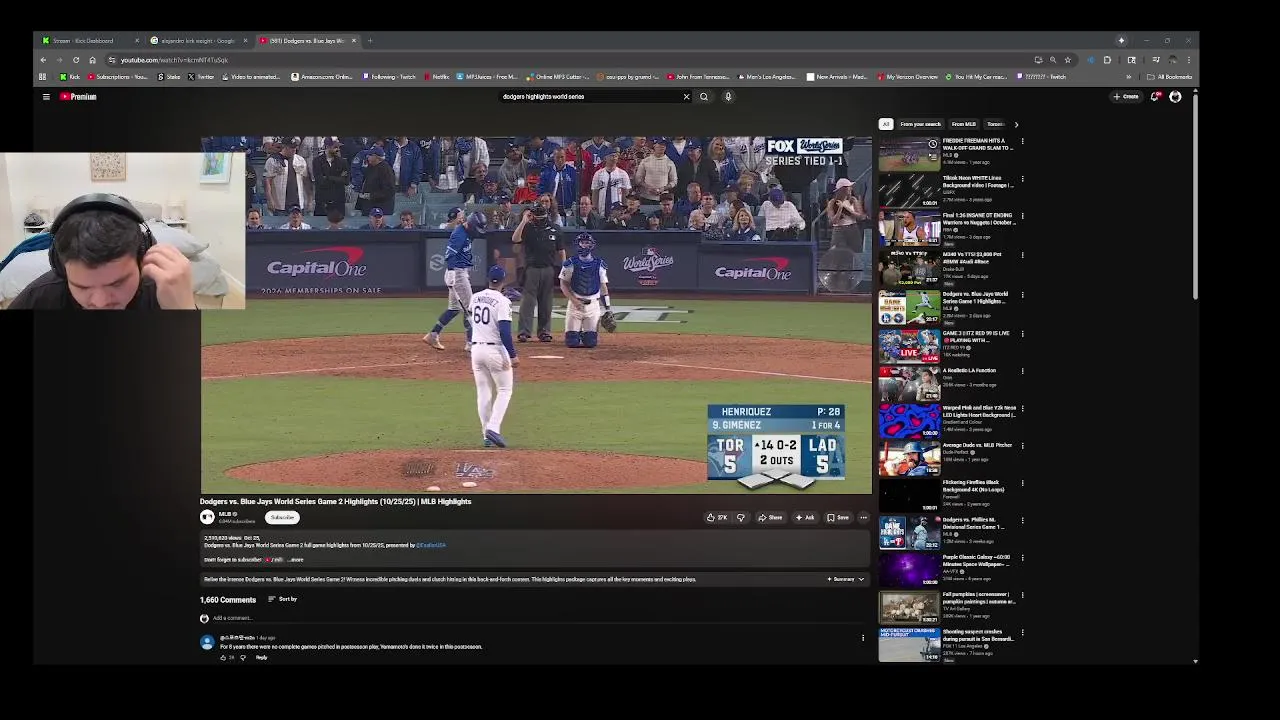Open the My Verizon Overview bookmark

click(x=907, y=77)
